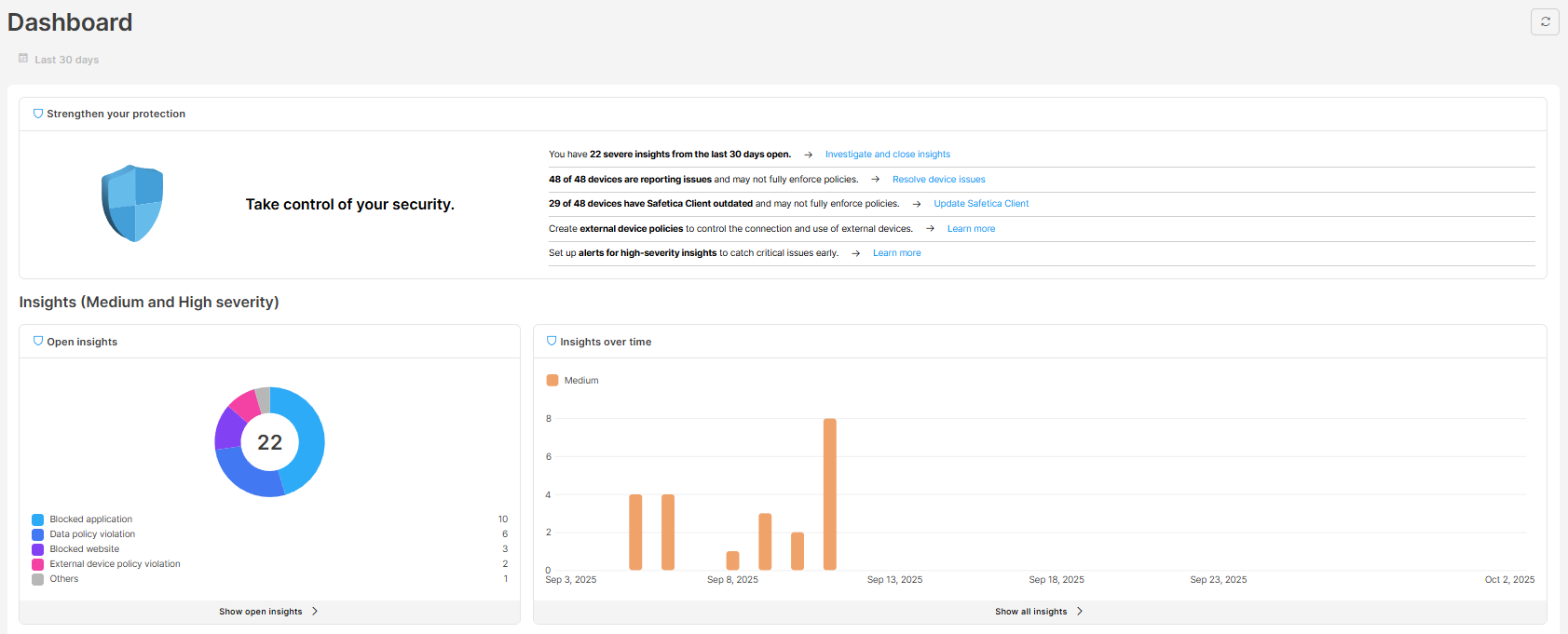Click shield icon beside Insights over time

click(552, 342)
